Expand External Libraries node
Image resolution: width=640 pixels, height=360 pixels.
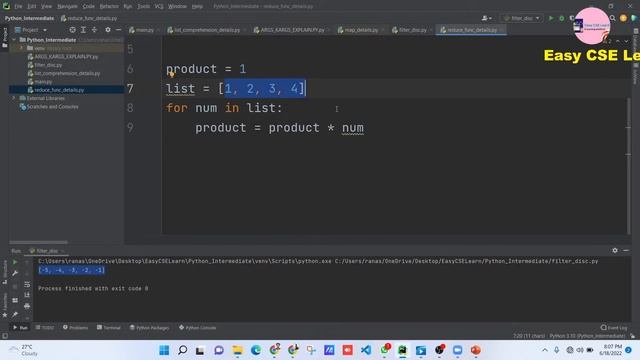coord(14,98)
